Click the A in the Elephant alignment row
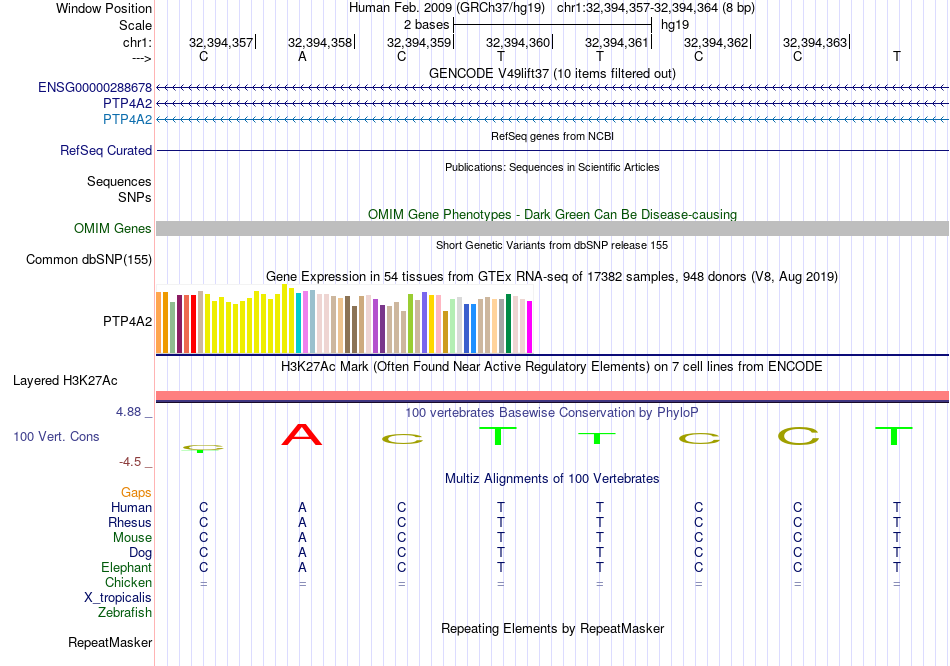 pyautogui.click(x=302, y=568)
